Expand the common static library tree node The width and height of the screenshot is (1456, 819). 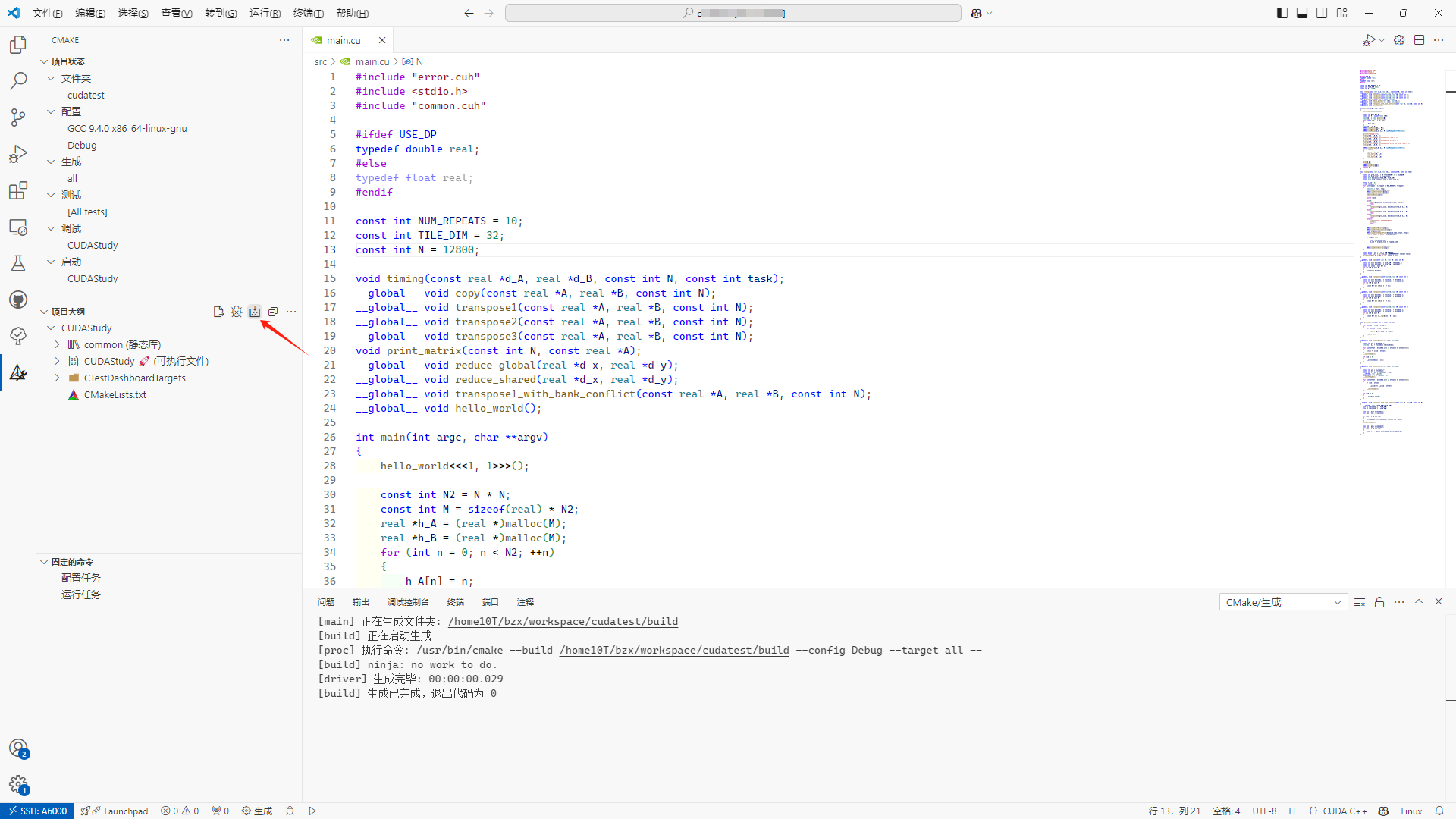point(57,344)
